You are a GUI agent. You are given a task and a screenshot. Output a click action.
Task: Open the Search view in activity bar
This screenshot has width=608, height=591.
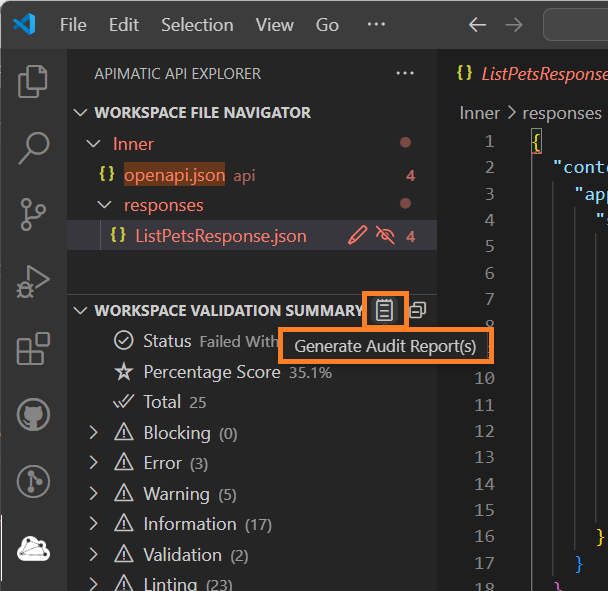click(34, 148)
